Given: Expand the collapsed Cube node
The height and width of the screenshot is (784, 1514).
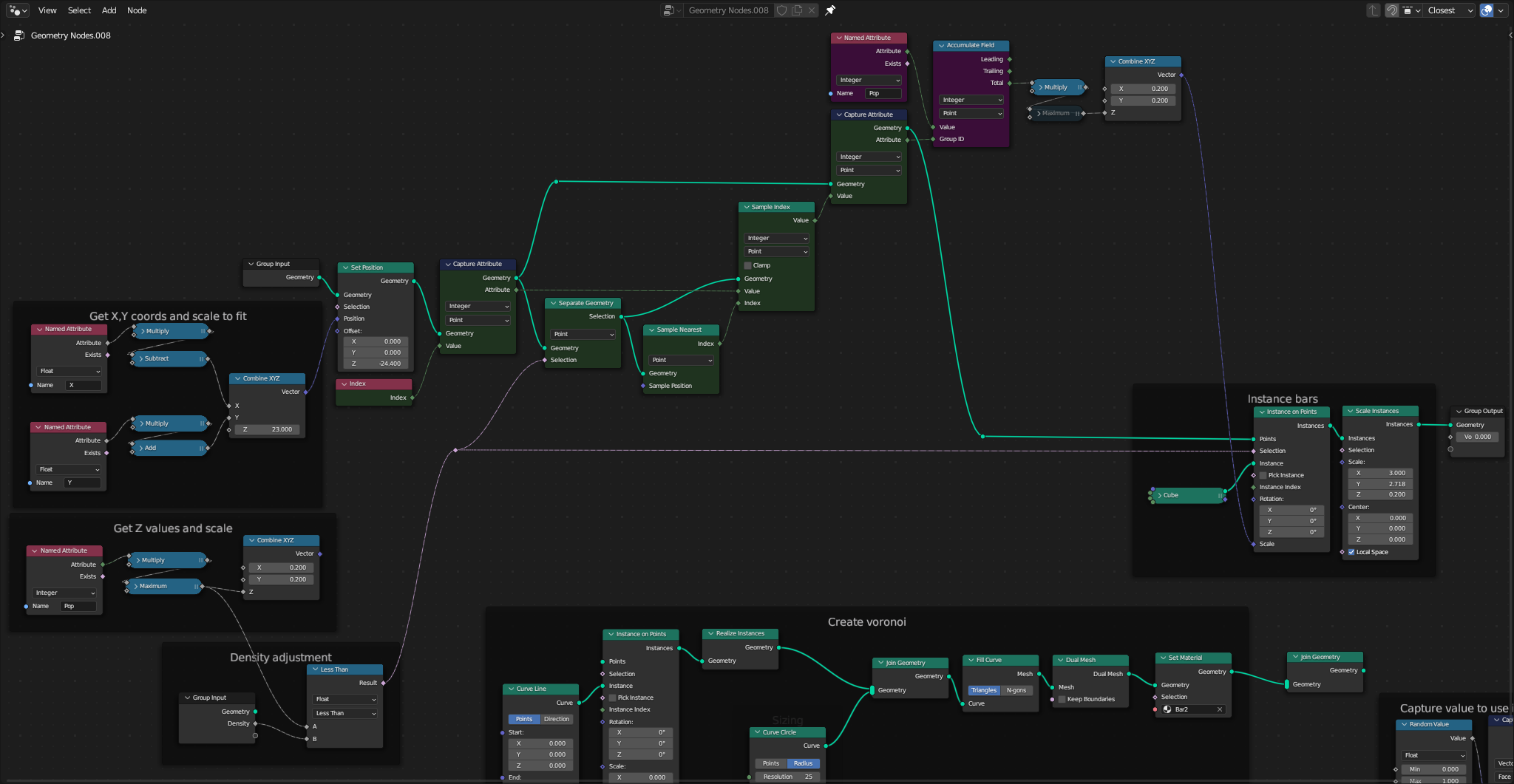Looking at the screenshot, I should pyautogui.click(x=1159, y=495).
